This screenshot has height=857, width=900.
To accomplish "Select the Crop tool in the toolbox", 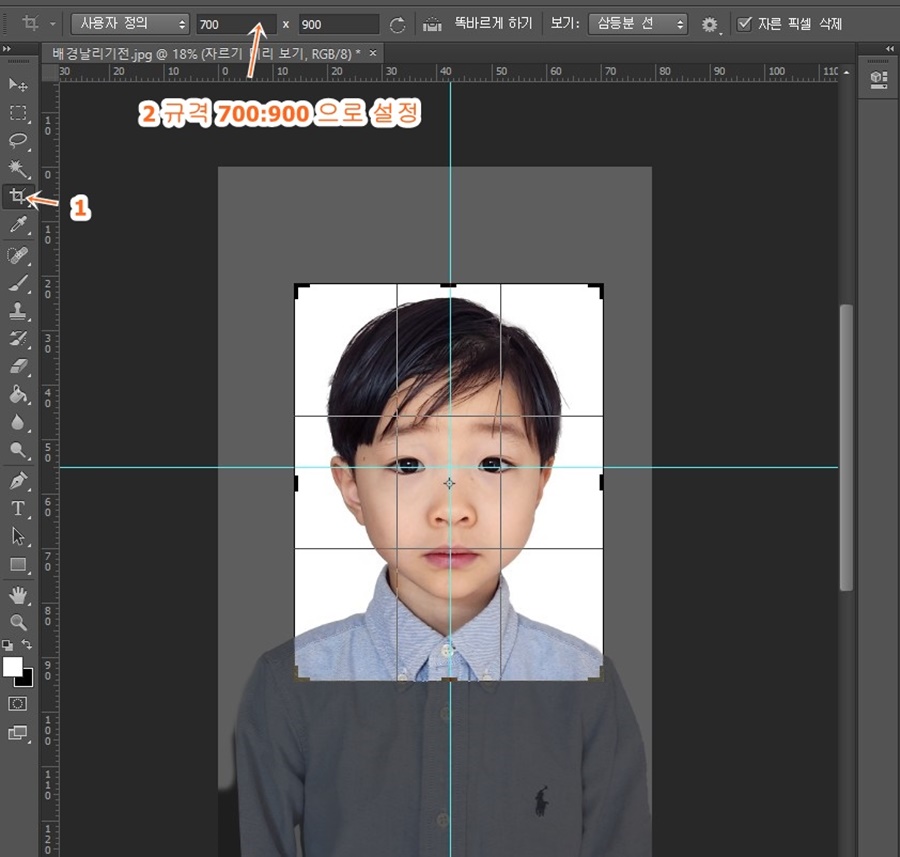I will click(x=18, y=197).
